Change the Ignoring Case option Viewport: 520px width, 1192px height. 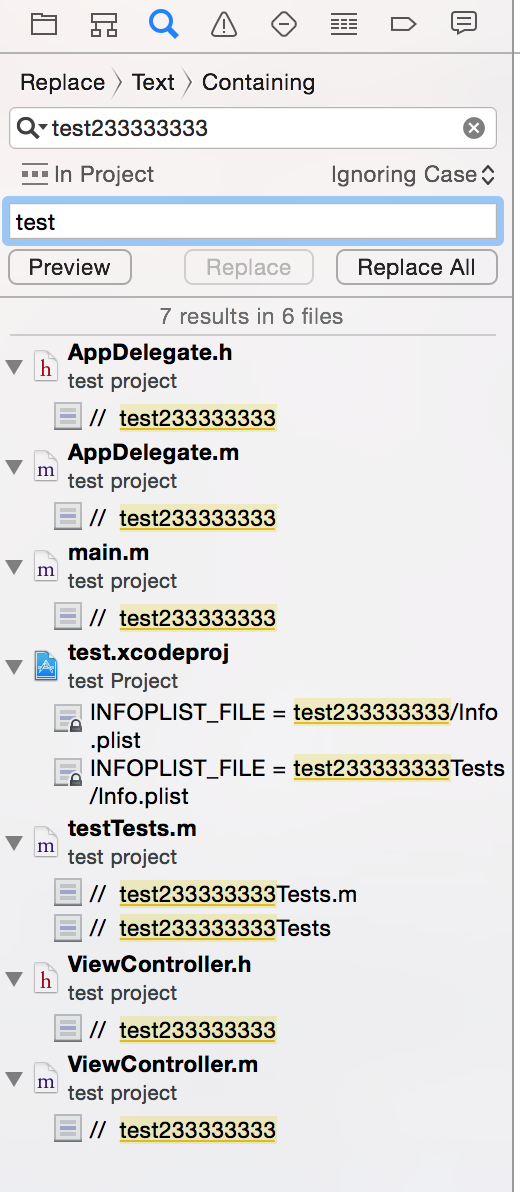(413, 175)
